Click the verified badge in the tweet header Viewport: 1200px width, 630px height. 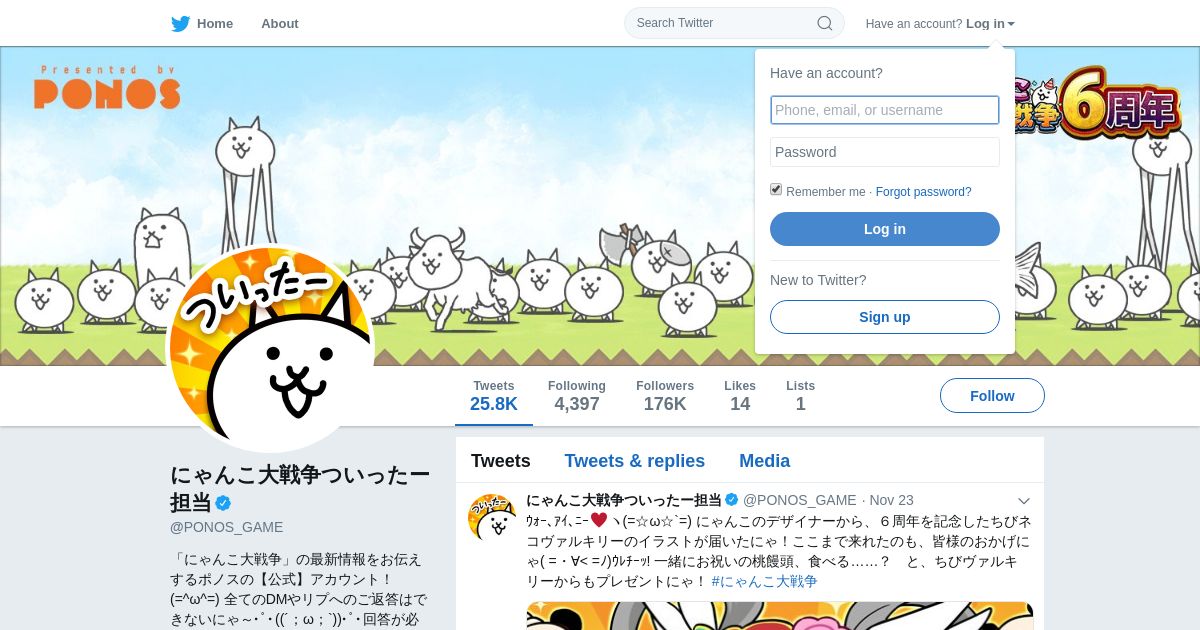pos(732,500)
